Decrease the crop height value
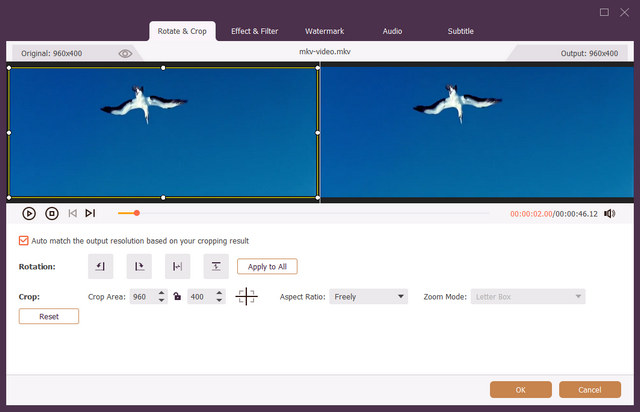640x412 pixels. point(220,300)
